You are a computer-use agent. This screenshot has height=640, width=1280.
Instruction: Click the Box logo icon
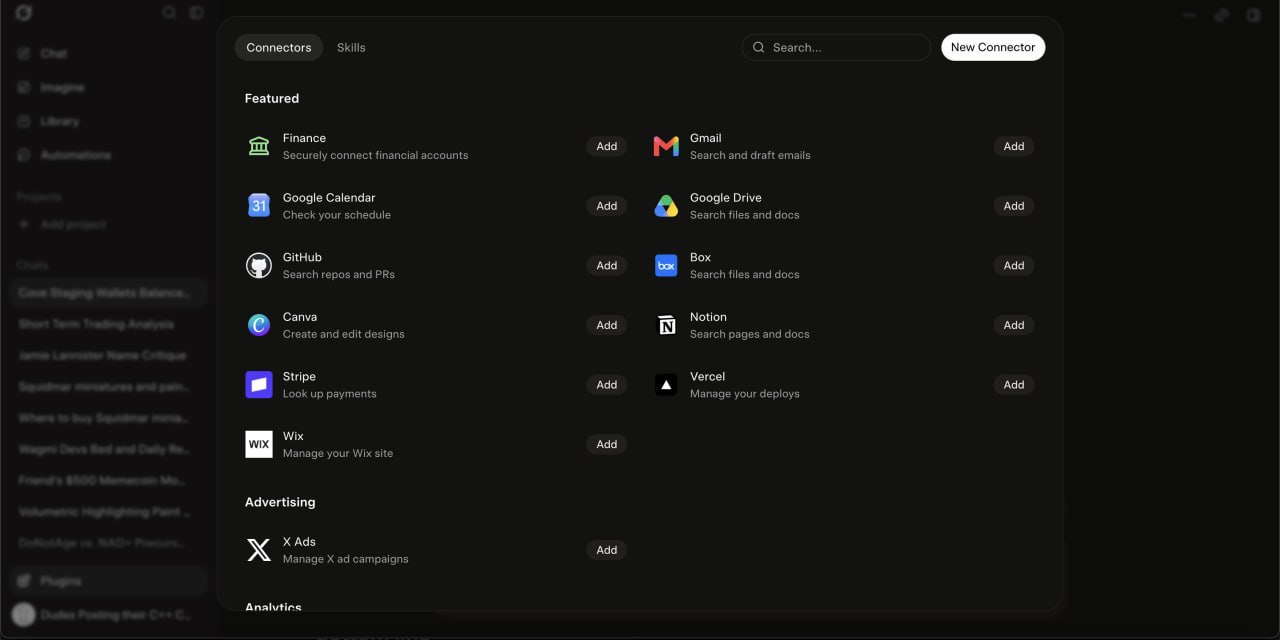[666, 265]
